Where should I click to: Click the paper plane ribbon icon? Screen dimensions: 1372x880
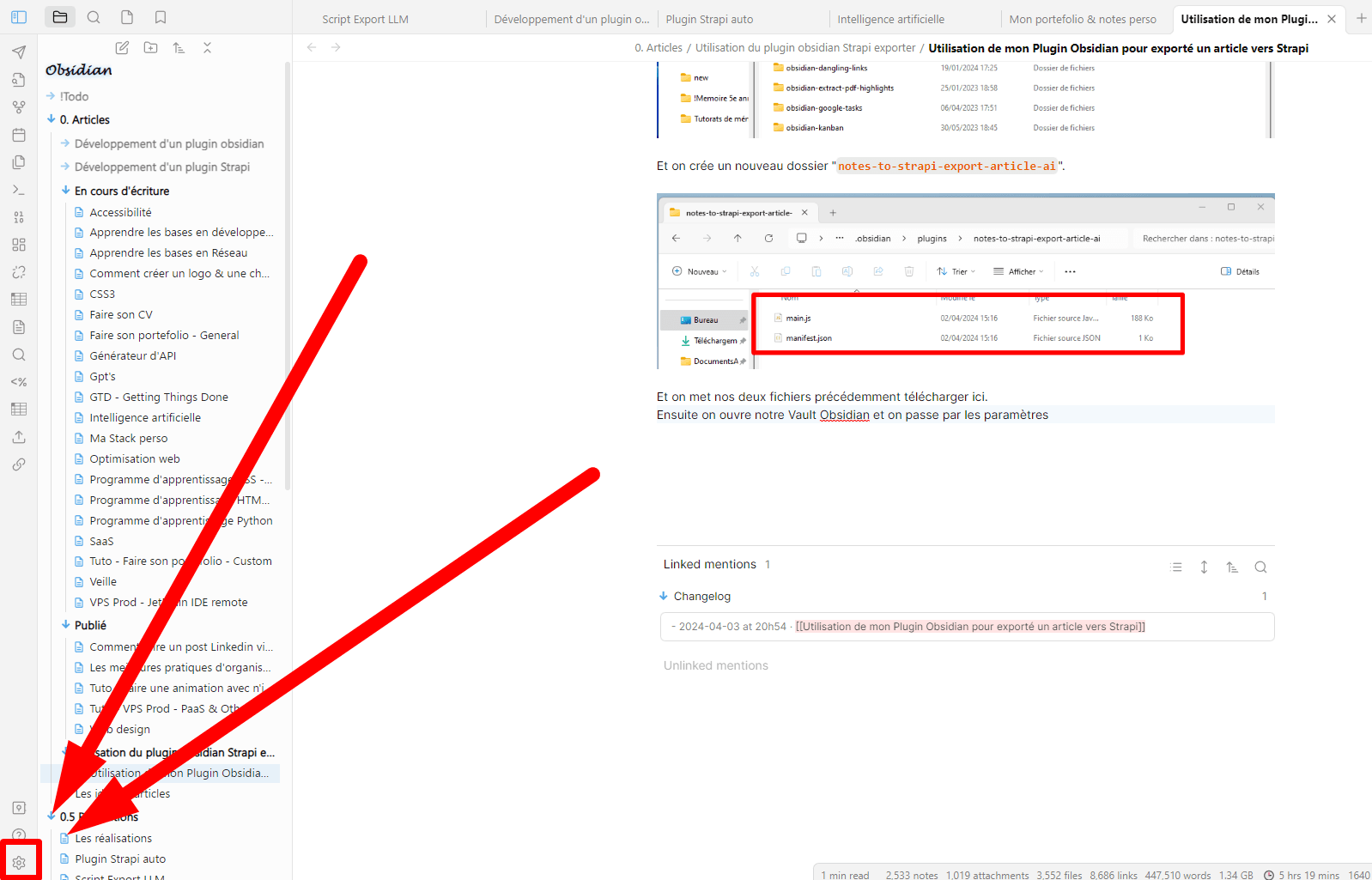(19, 52)
